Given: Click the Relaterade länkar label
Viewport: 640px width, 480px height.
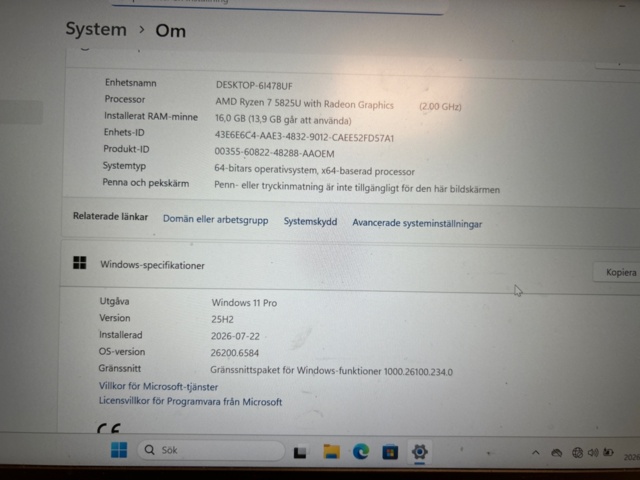Looking at the screenshot, I should [x=110, y=216].
